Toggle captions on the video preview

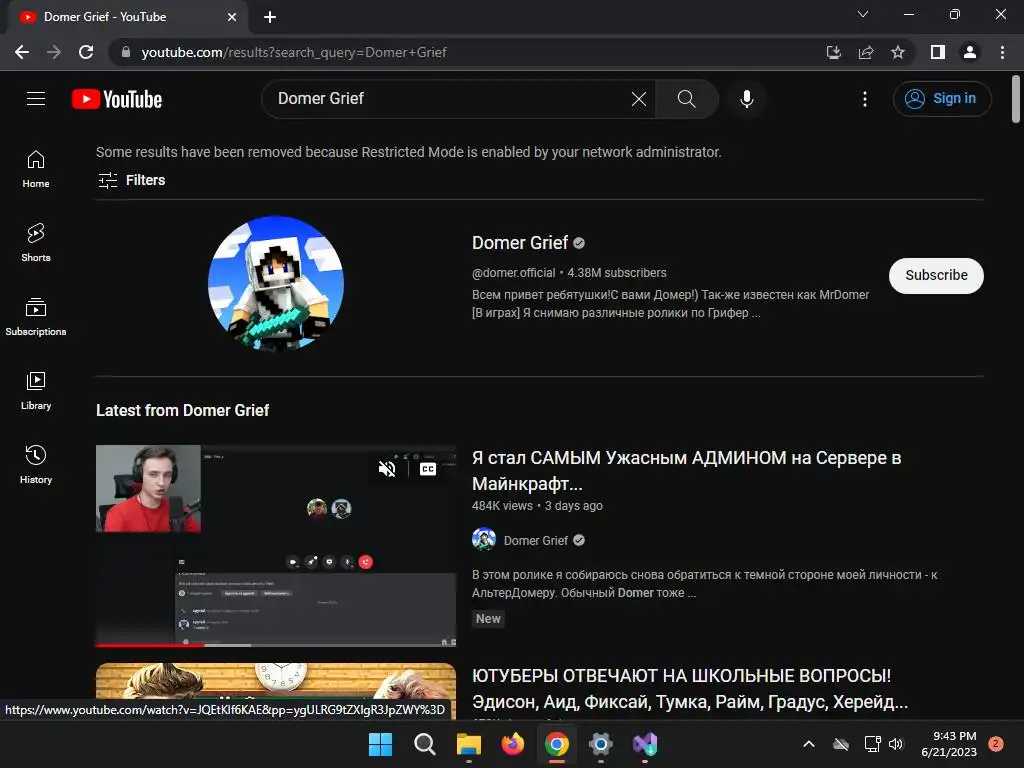(x=428, y=469)
